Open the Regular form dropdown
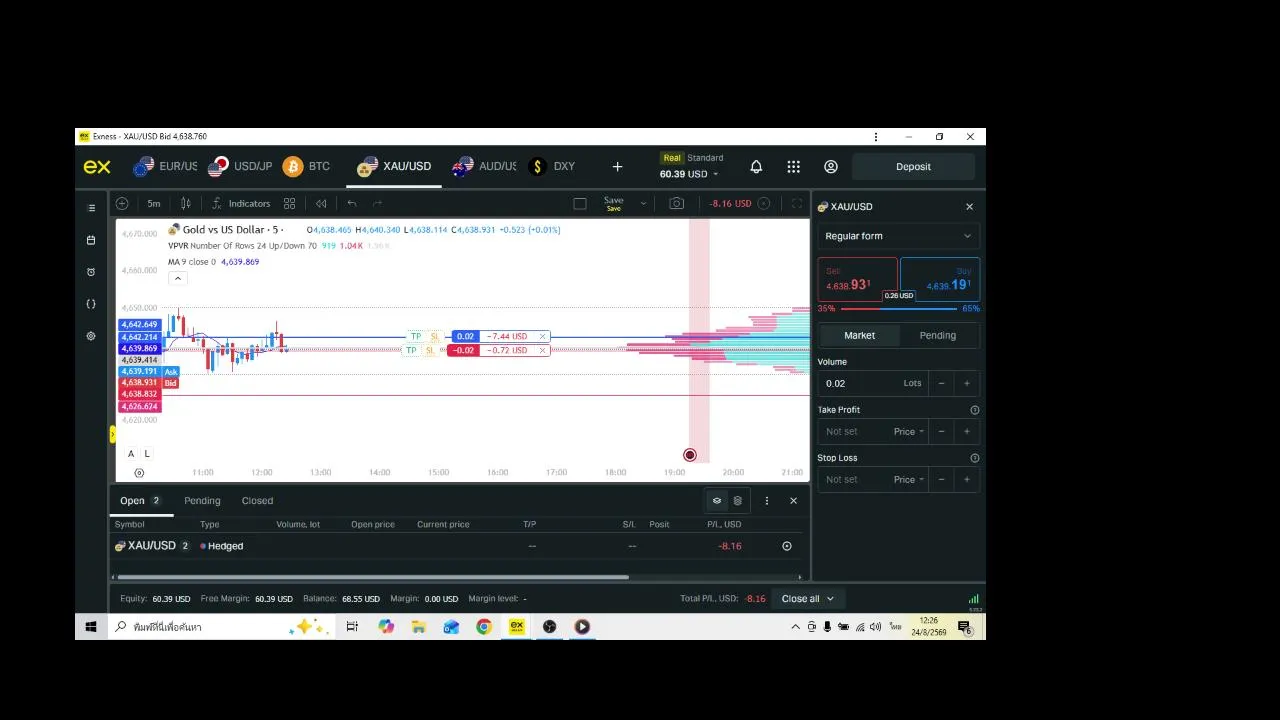Viewport: 1280px width, 720px height. click(898, 236)
